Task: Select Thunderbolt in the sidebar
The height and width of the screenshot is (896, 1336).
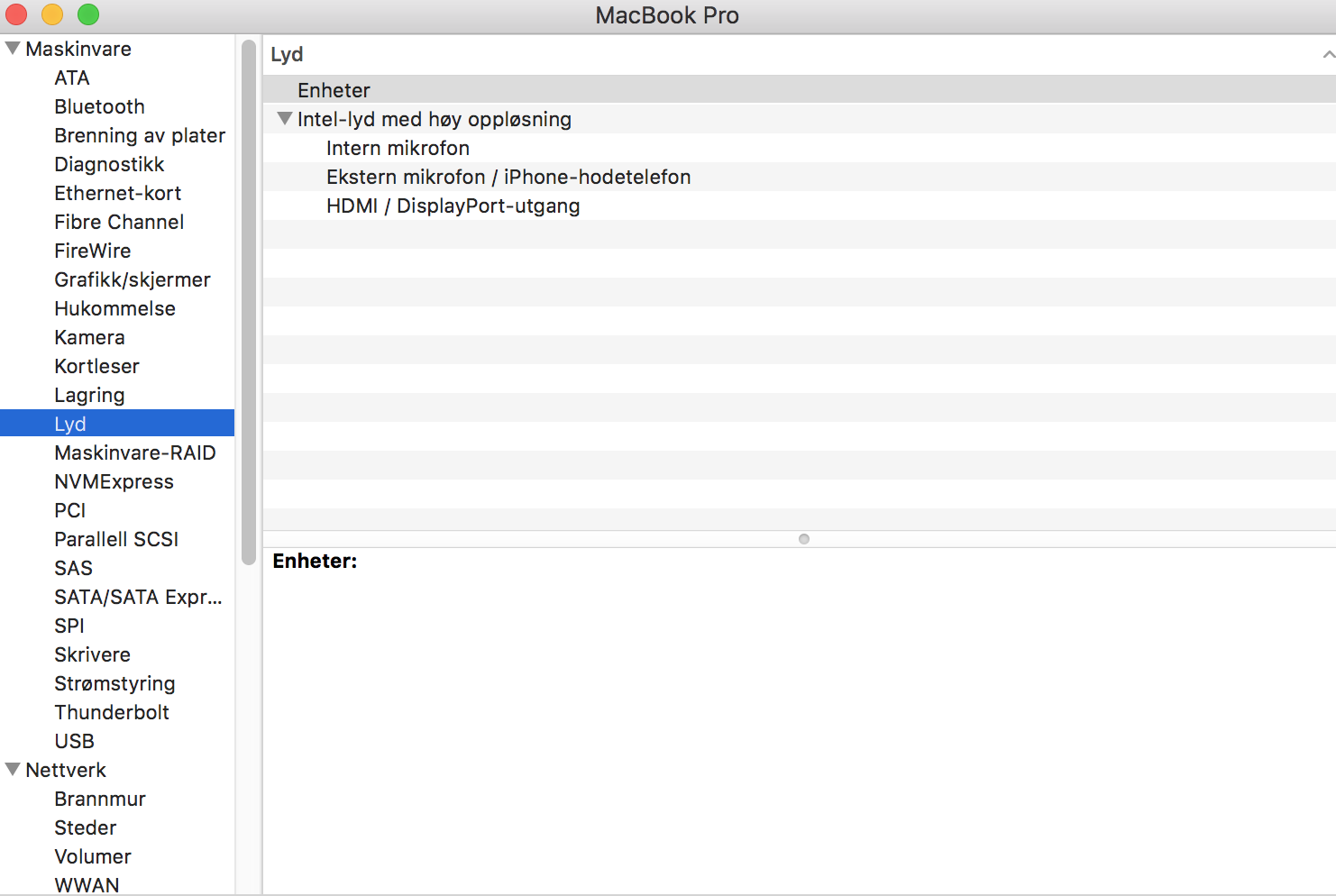Action: (x=112, y=712)
